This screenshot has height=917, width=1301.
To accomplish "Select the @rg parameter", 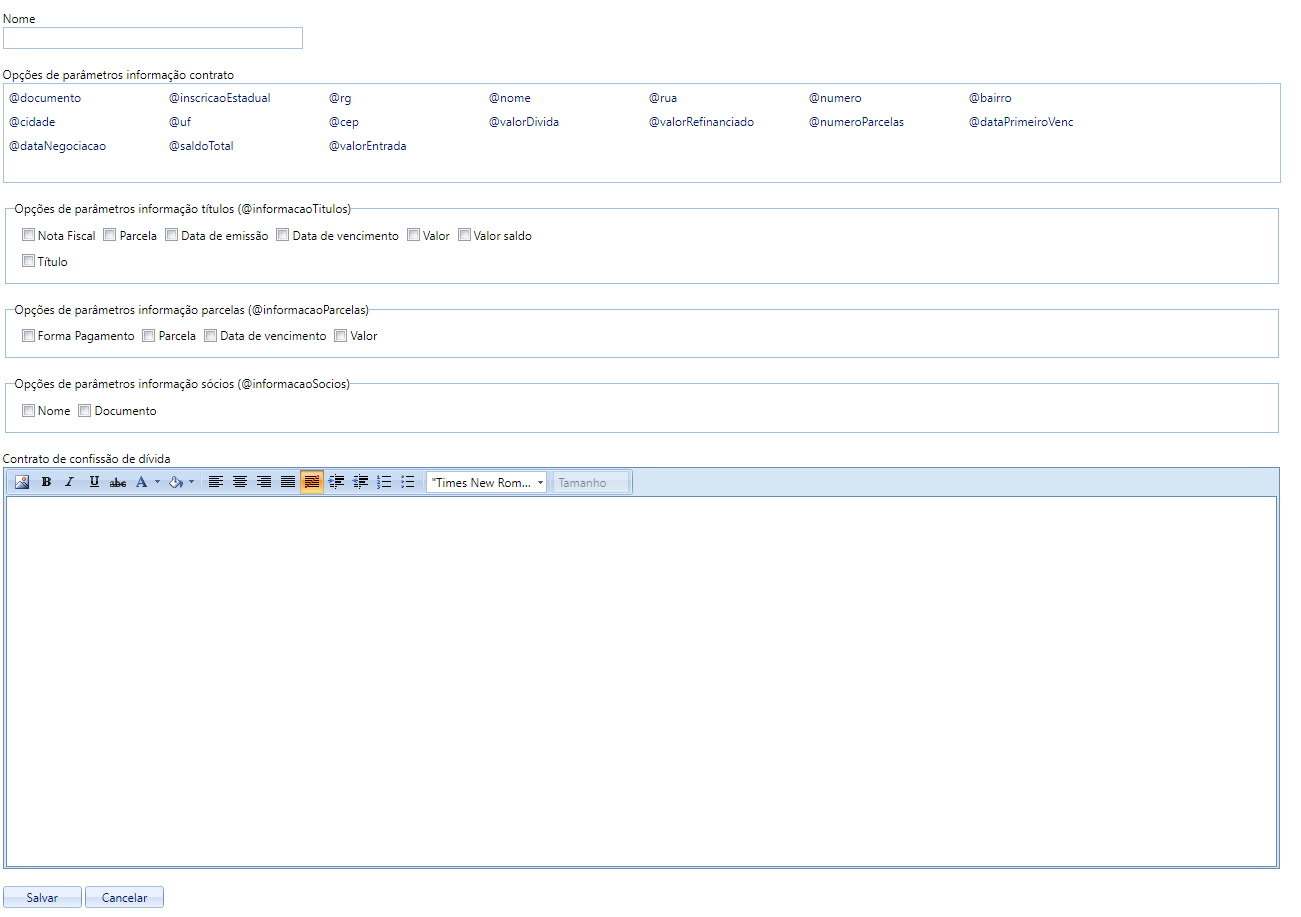I will 340,98.
